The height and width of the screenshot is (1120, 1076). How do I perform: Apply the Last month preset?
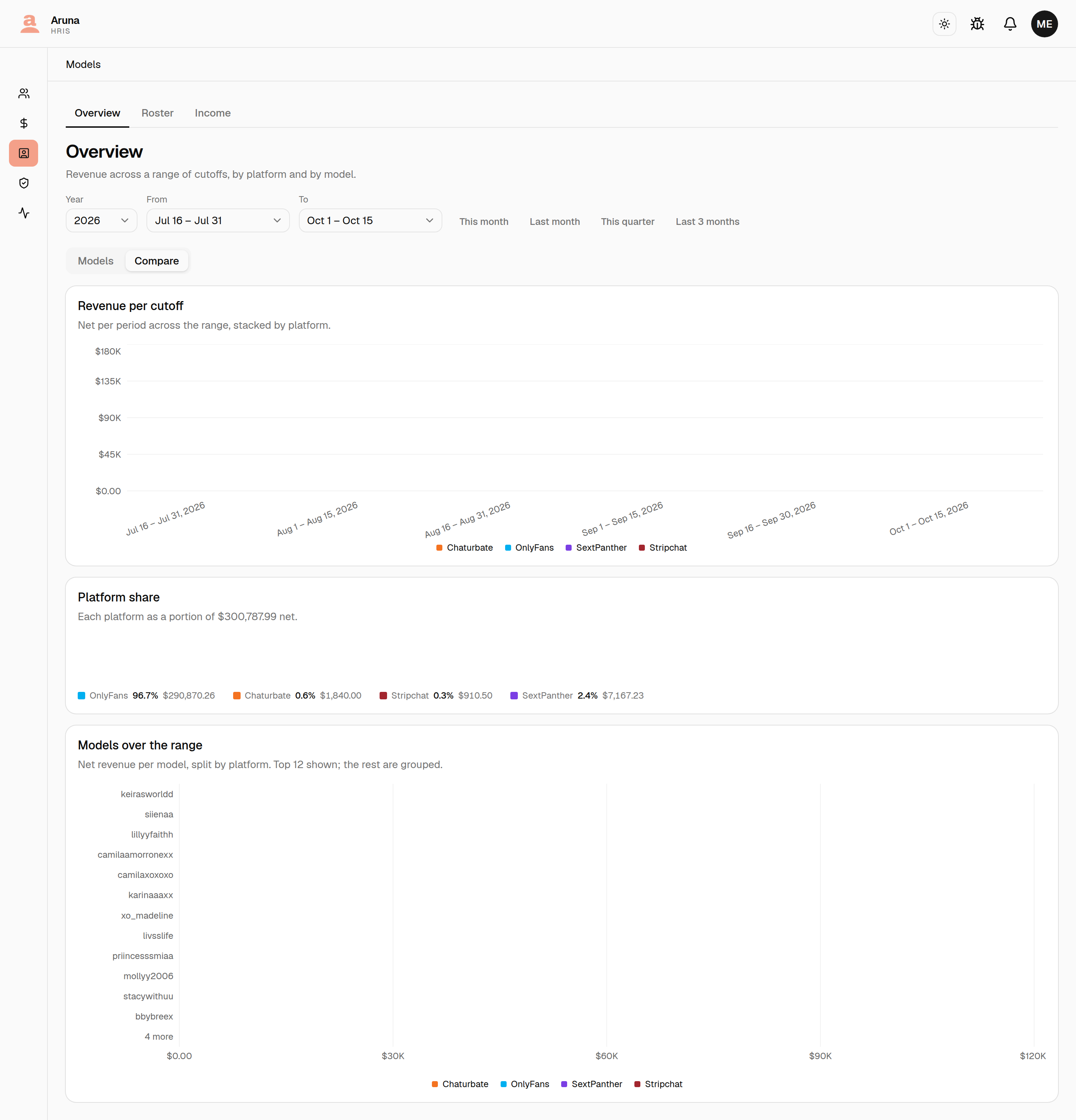(x=554, y=222)
